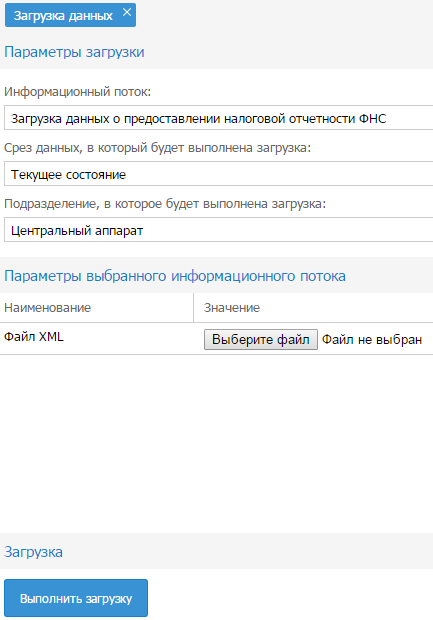This screenshot has width=433, height=620.
Task: Click the Загрузка section heading
Action: click(33, 552)
